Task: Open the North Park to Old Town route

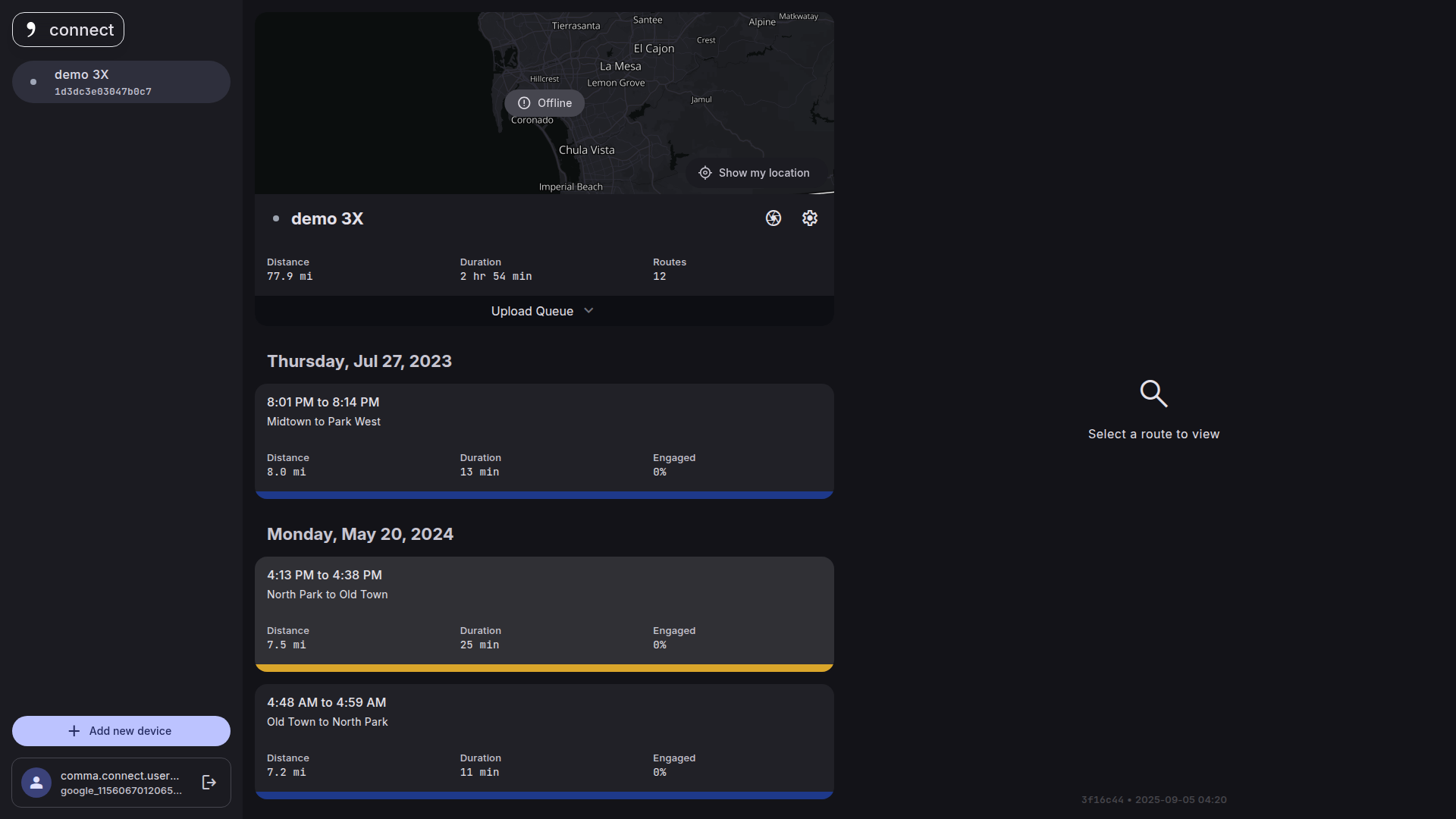Action: [x=544, y=609]
